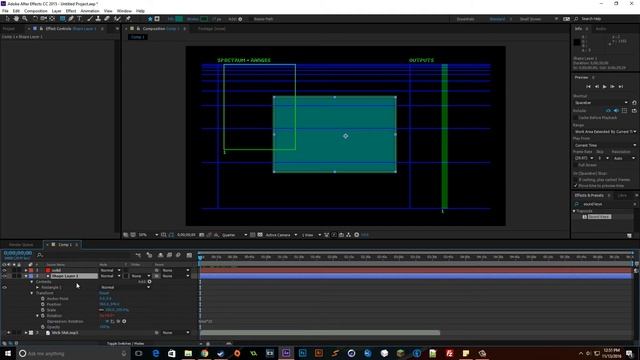Open the After Effects taskbar icon
The image size is (640, 360).
(x=286, y=353)
